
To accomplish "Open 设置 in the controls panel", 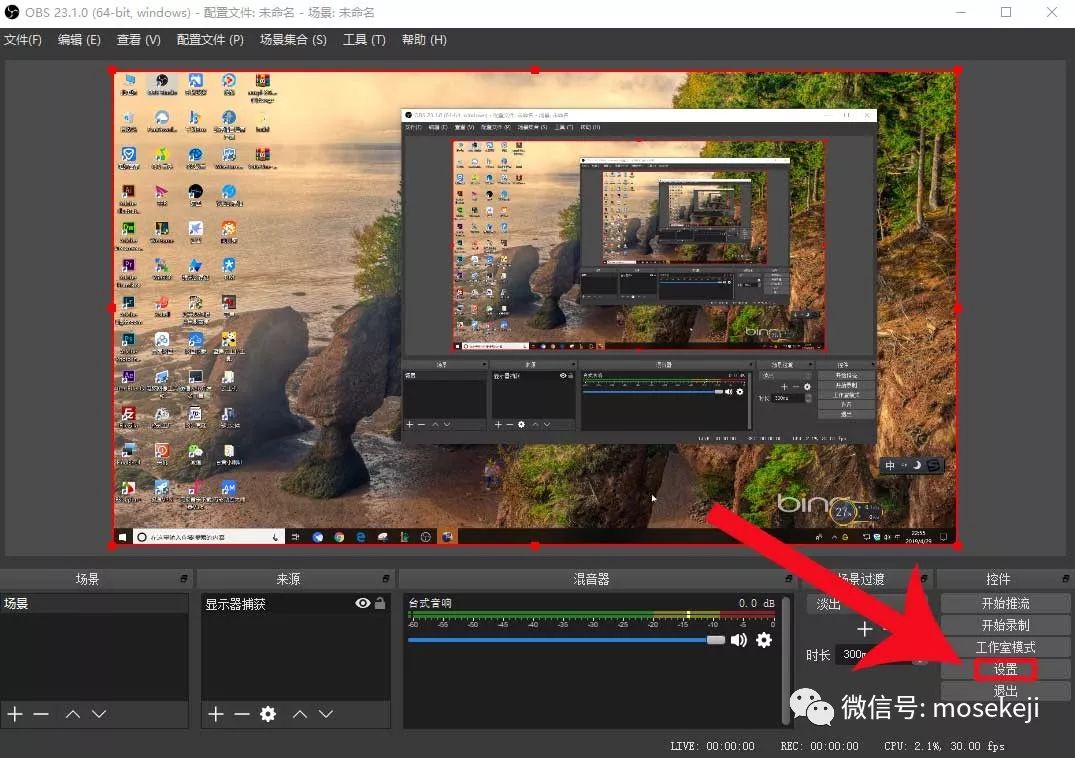I will point(1005,669).
